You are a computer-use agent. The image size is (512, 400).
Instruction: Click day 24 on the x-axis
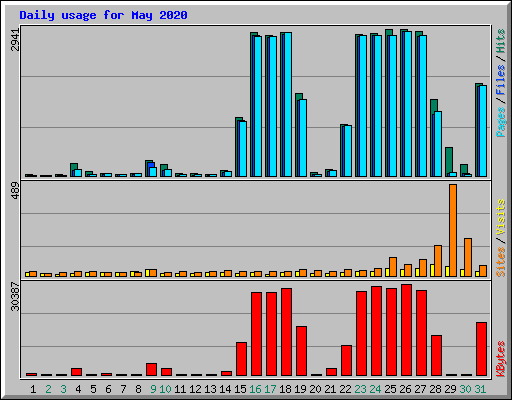click(375, 389)
